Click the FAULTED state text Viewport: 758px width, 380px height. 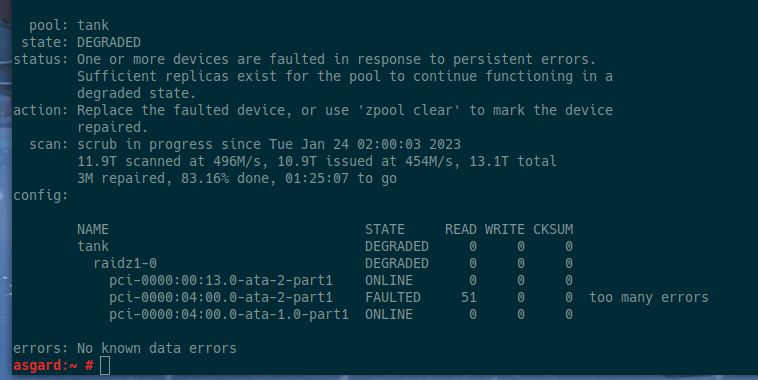click(x=393, y=297)
